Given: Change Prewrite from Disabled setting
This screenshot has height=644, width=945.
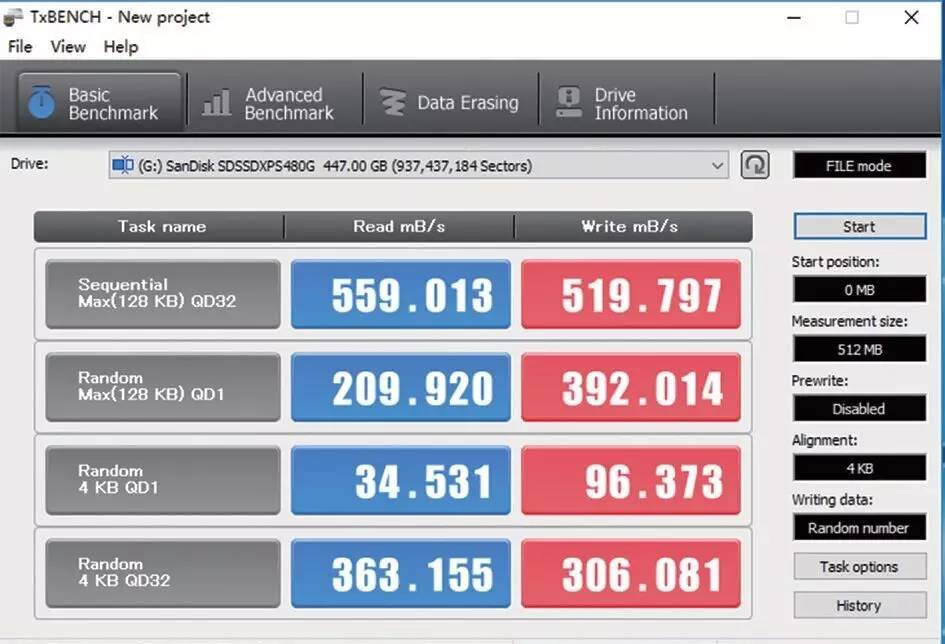Looking at the screenshot, I should pyautogui.click(x=858, y=408).
